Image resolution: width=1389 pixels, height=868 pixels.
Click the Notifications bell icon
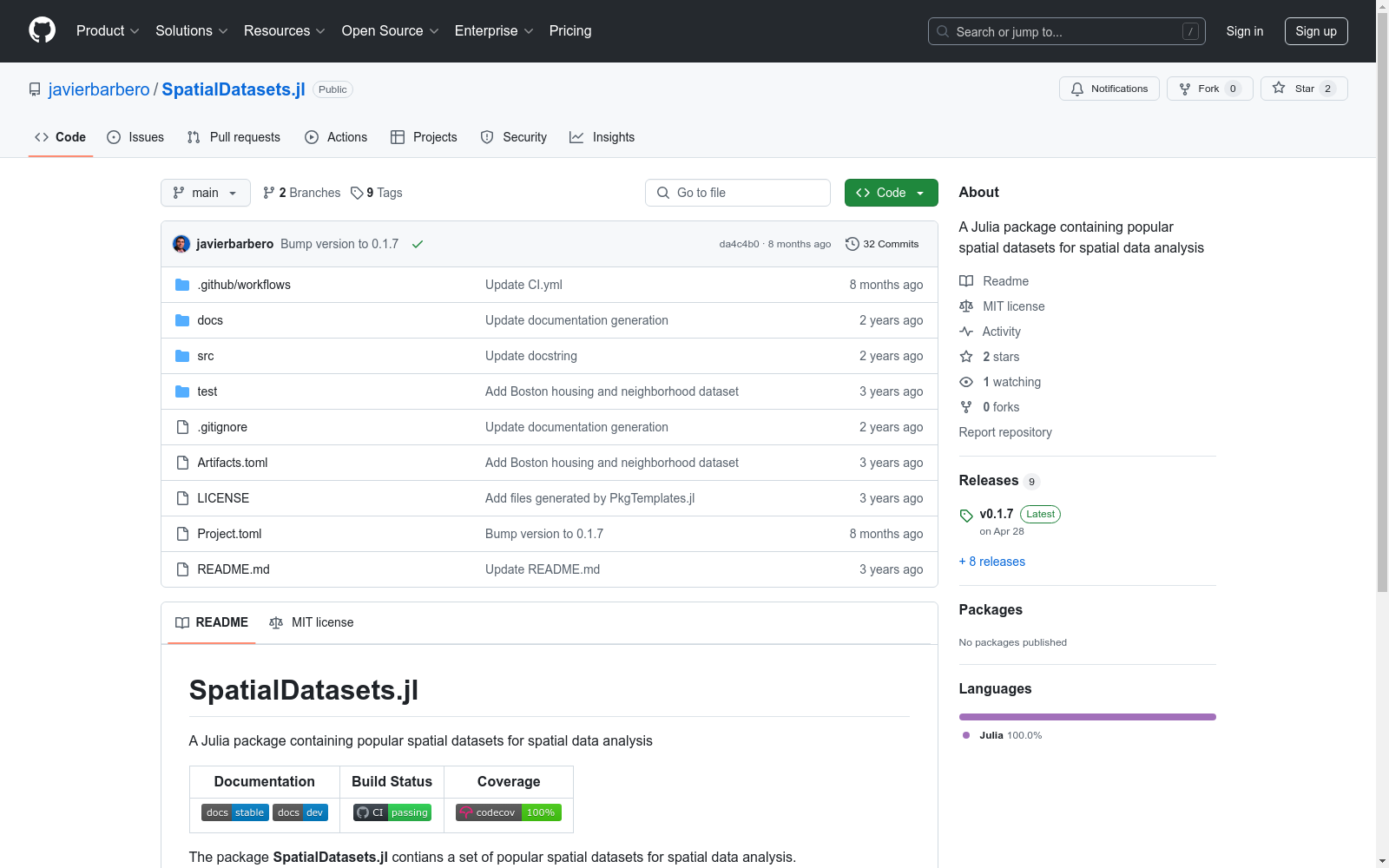click(1077, 89)
